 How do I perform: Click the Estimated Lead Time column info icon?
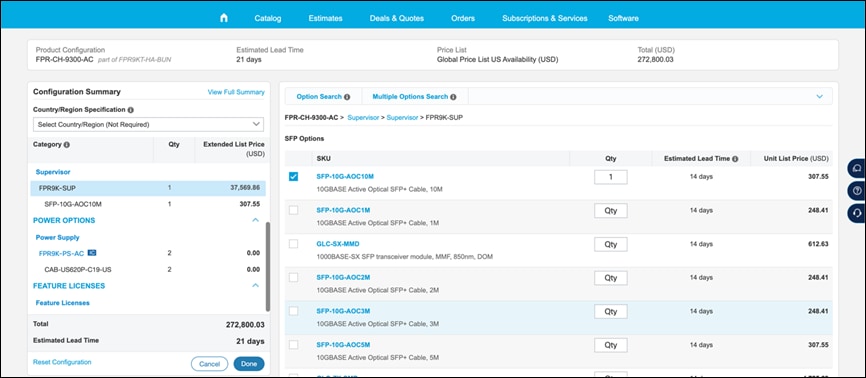tap(736, 159)
